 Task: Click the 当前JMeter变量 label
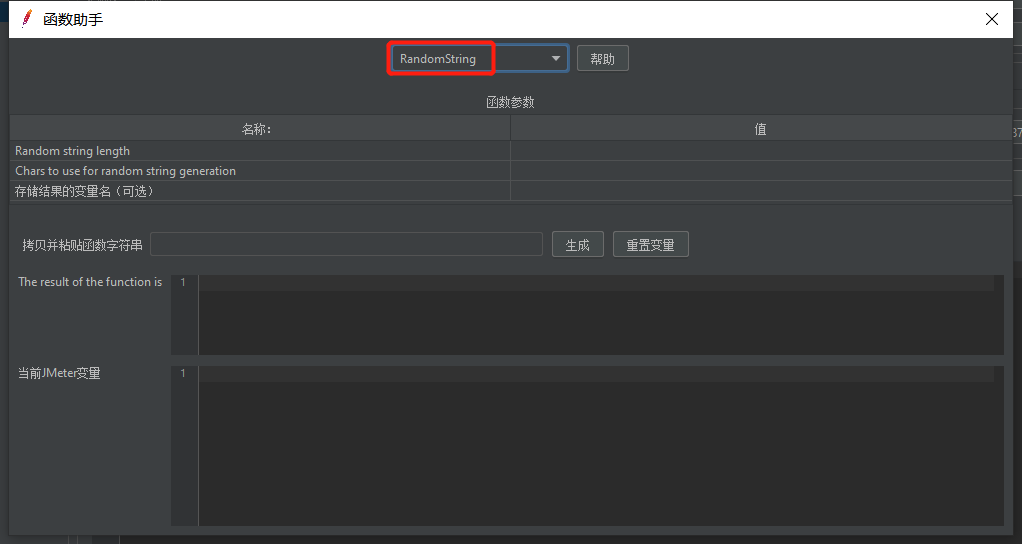pos(59,373)
